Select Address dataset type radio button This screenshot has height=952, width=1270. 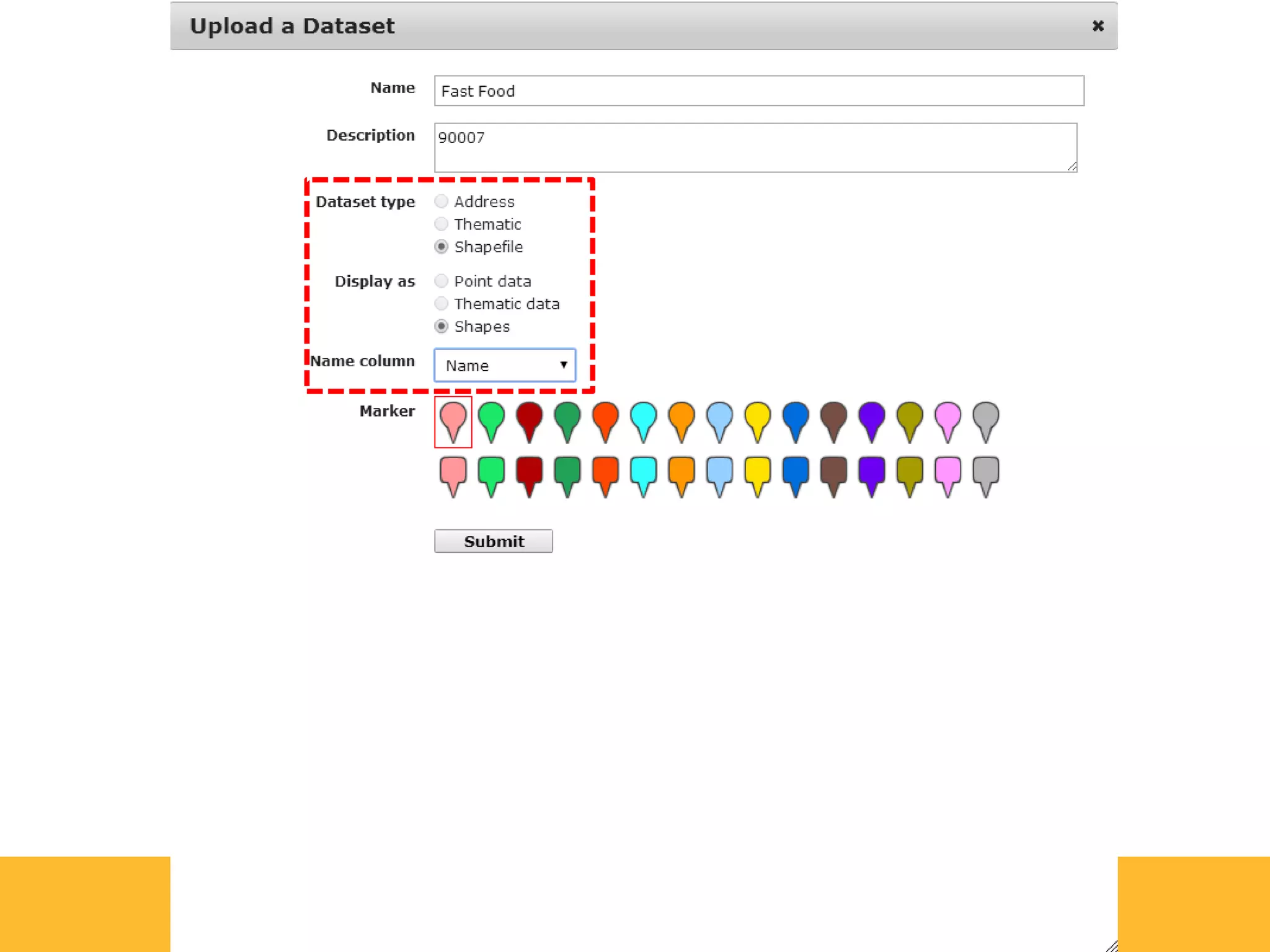441,201
